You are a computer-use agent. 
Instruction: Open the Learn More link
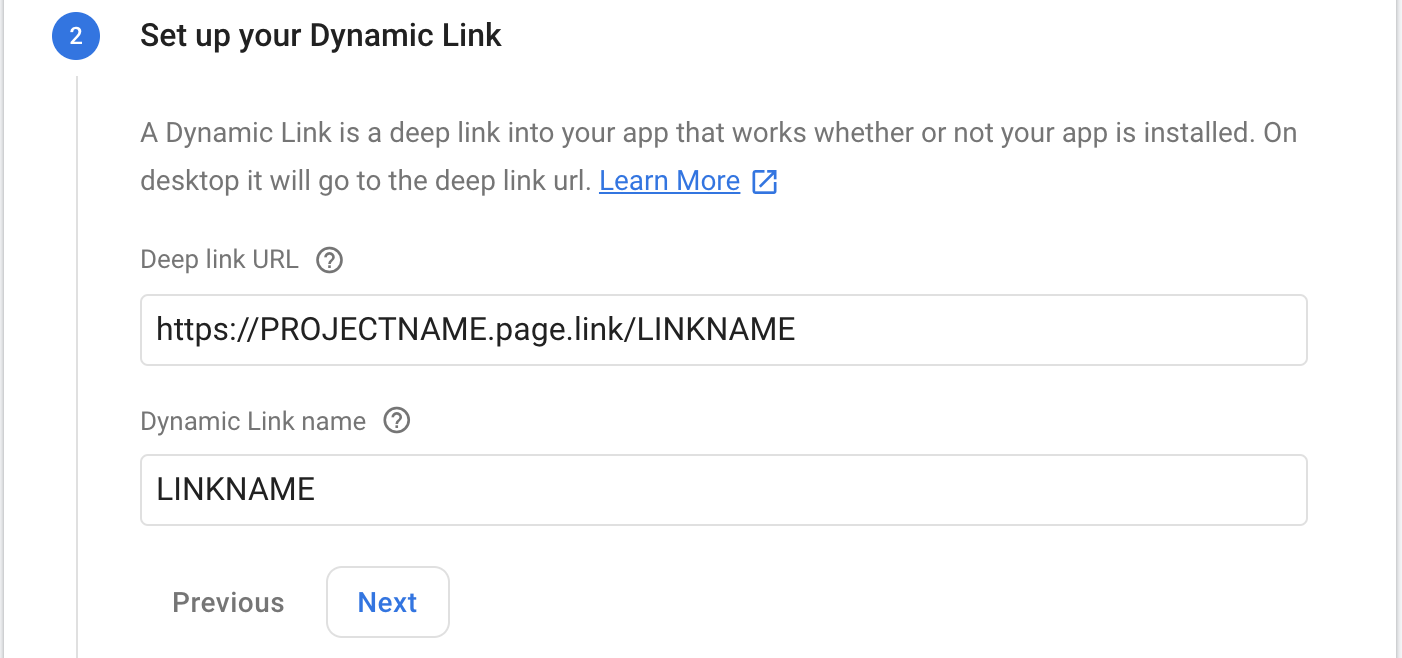tap(669, 181)
